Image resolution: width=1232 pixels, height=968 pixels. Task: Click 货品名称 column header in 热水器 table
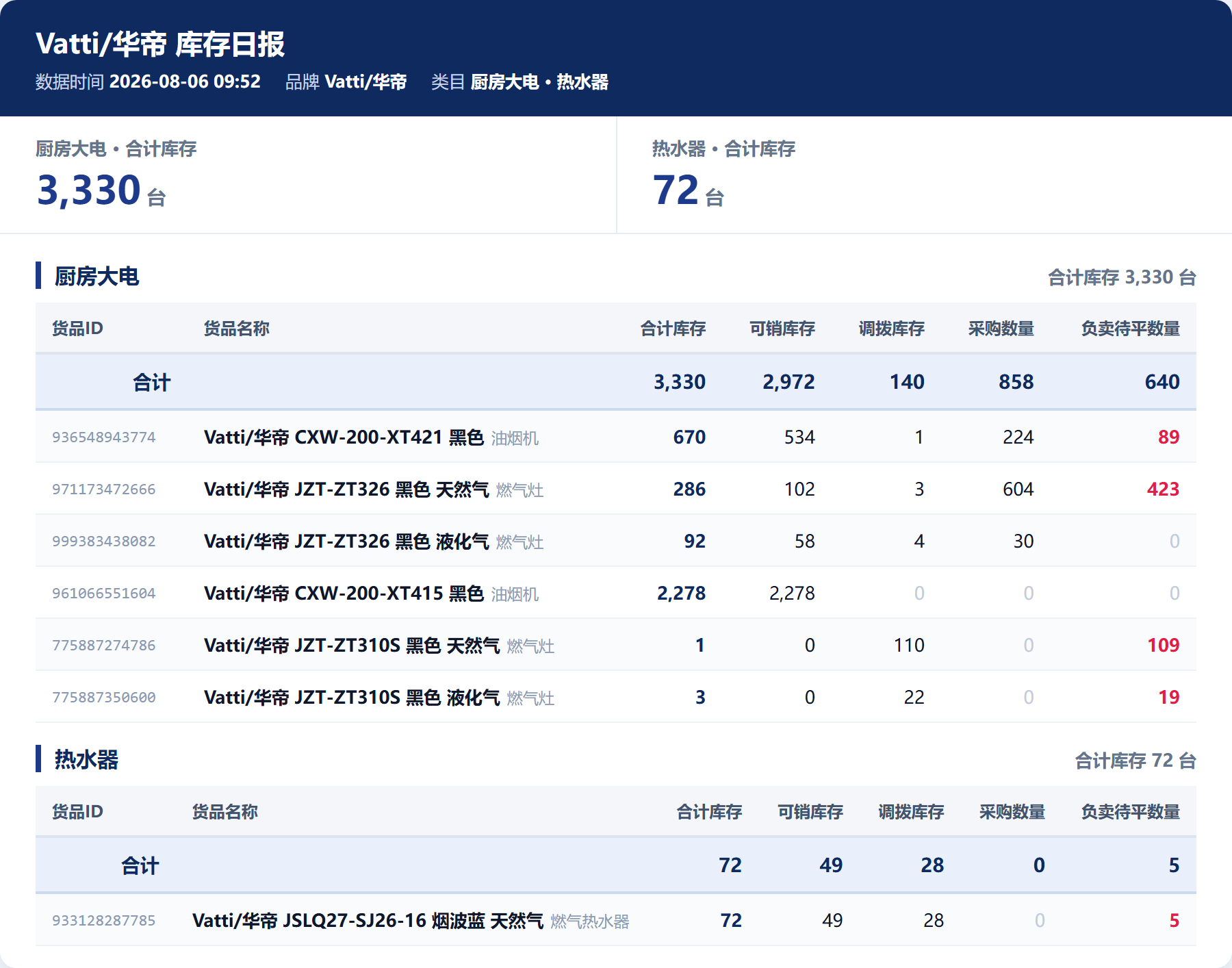pyautogui.click(x=225, y=812)
